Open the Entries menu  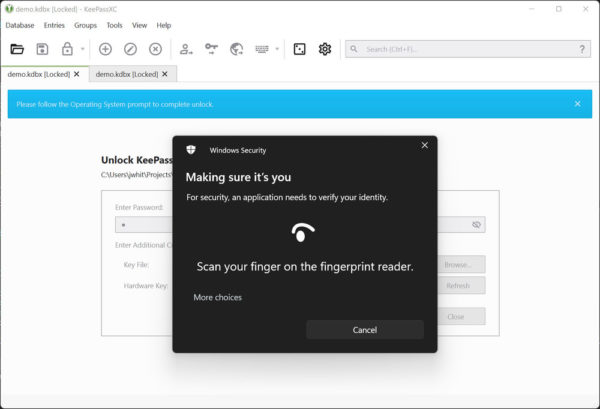pyautogui.click(x=54, y=25)
